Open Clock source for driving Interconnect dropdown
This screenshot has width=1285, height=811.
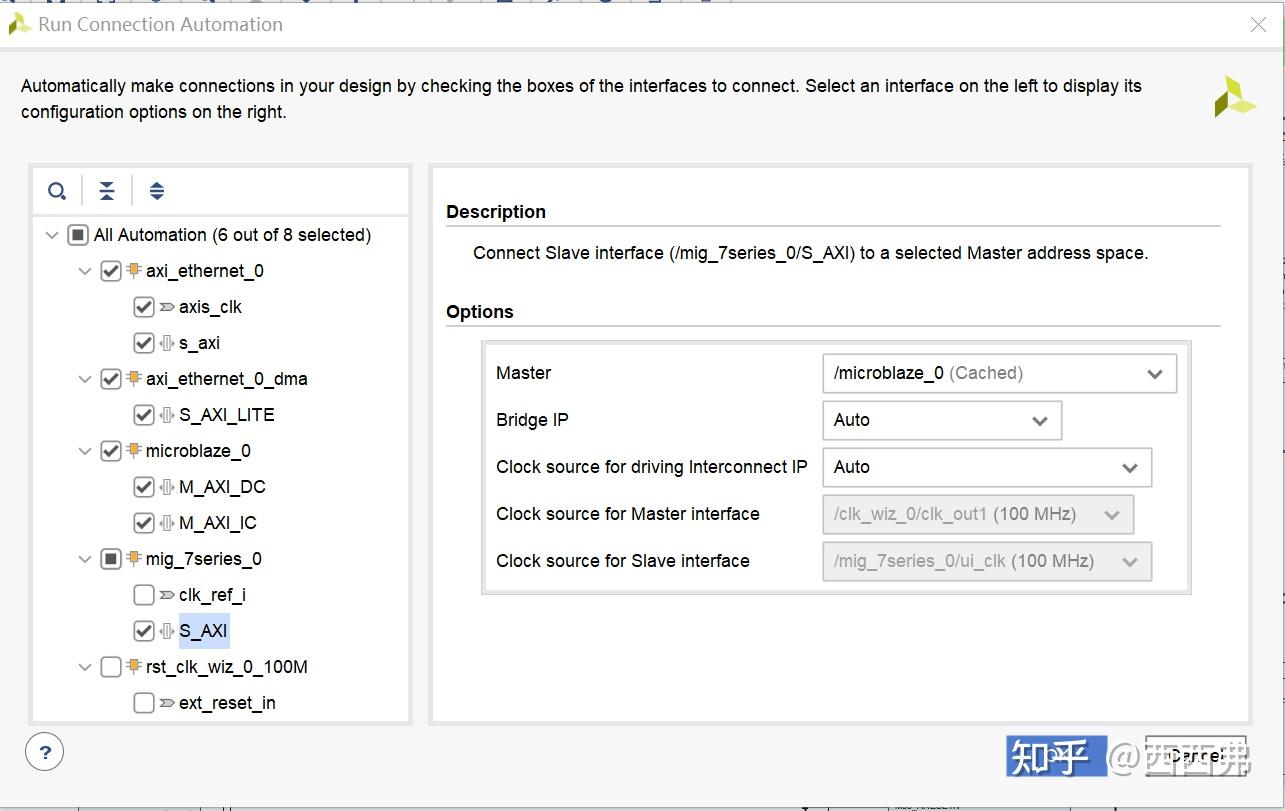985,468
